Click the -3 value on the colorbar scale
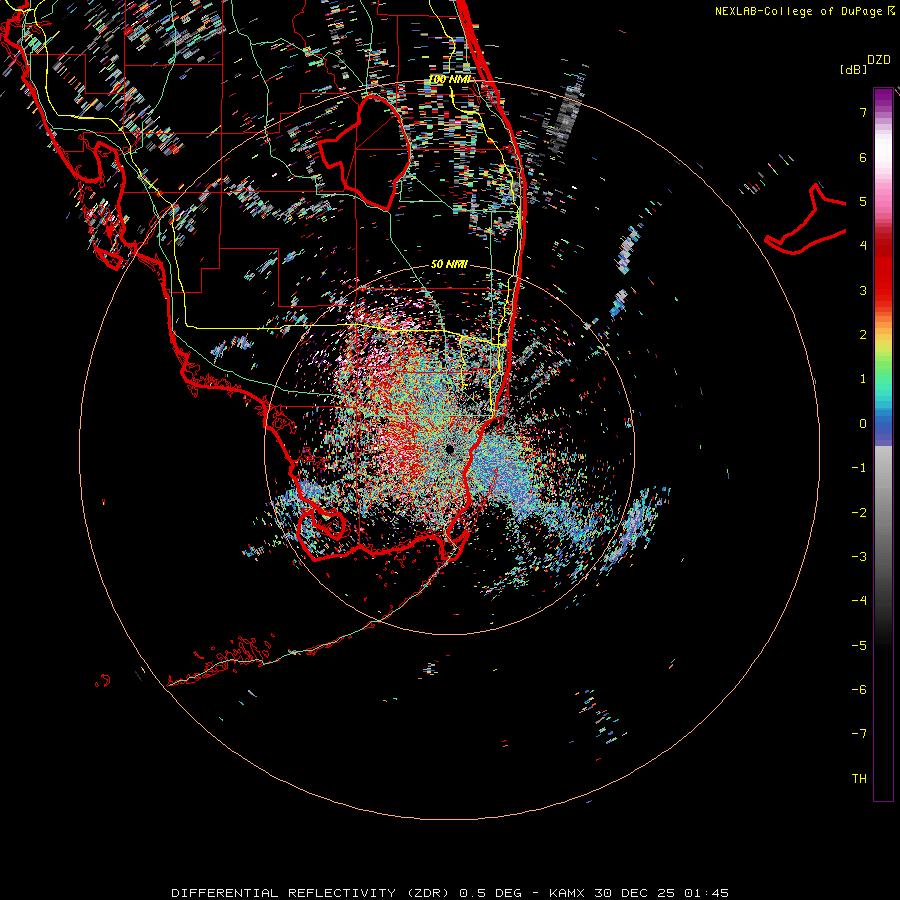900x900 pixels. [859, 557]
